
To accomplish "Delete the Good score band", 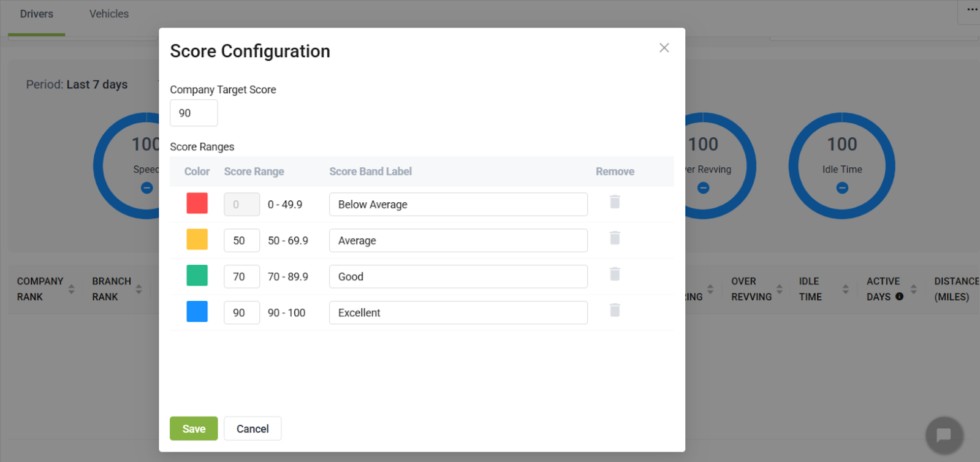I will pyautogui.click(x=615, y=274).
